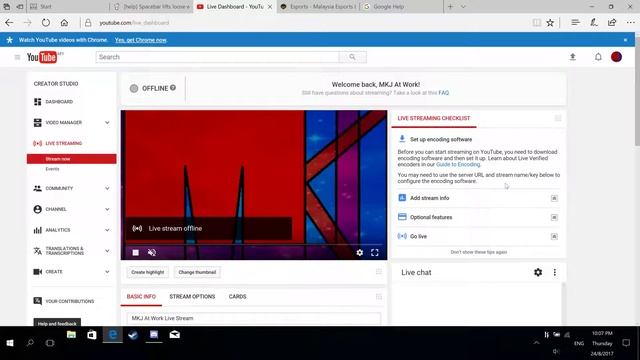Viewport: 640px width, 360px height.
Task: Expand the Create section
Action: tap(107, 272)
